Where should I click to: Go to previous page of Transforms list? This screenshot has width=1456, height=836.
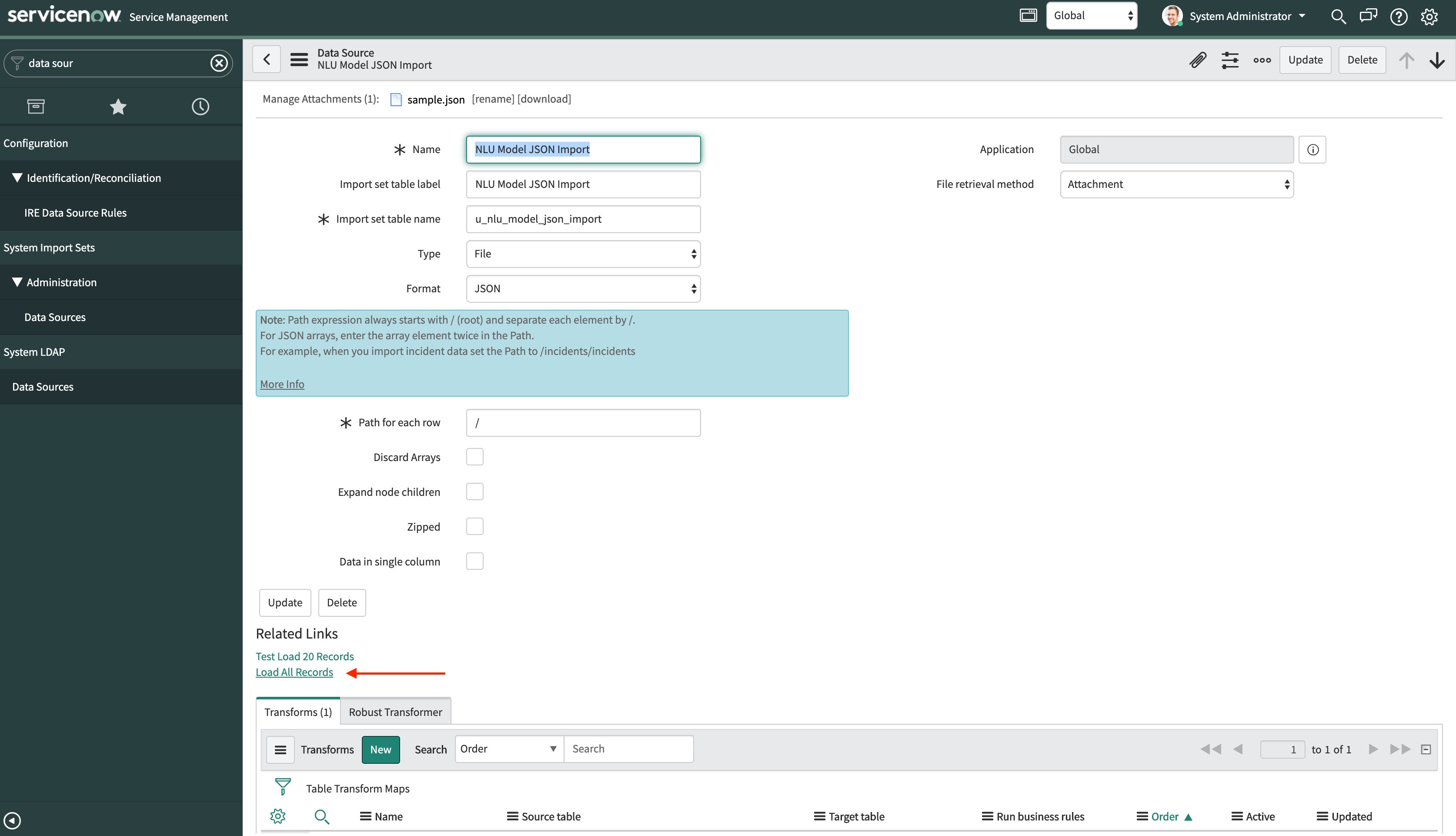pyautogui.click(x=1238, y=749)
